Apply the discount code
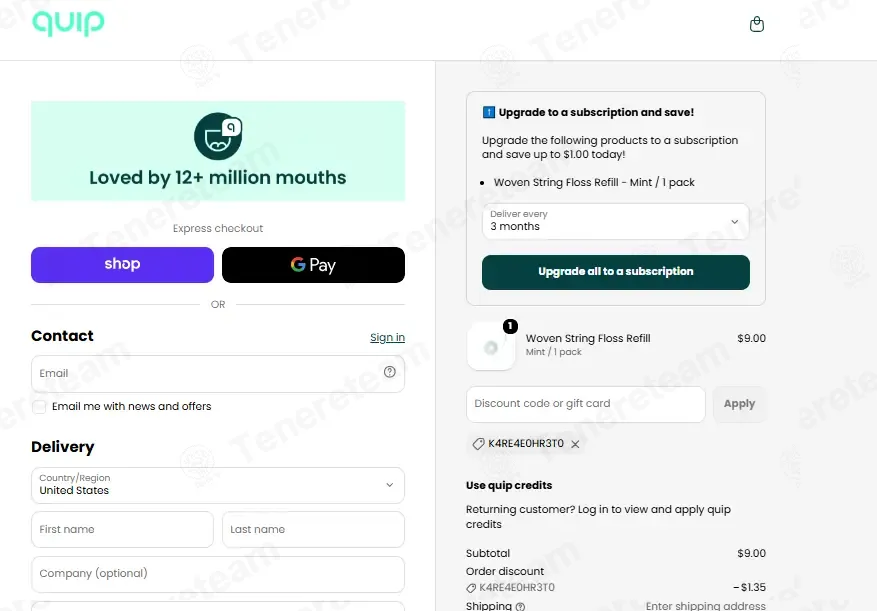Viewport: 877px width, 611px height. (x=739, y=404)
